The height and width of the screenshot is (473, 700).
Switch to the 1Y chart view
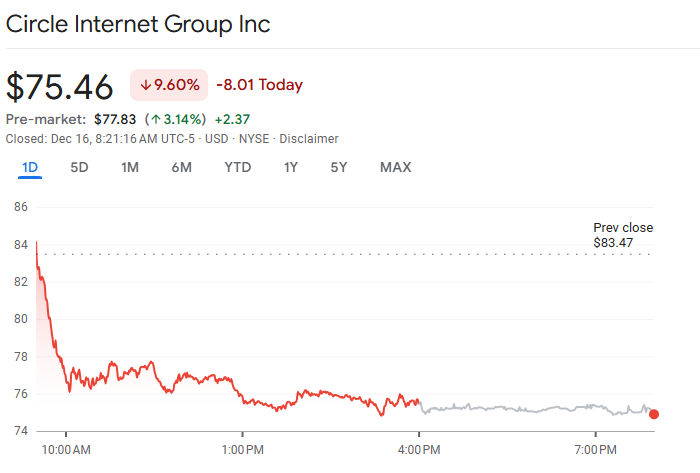(x=291, y=167)
